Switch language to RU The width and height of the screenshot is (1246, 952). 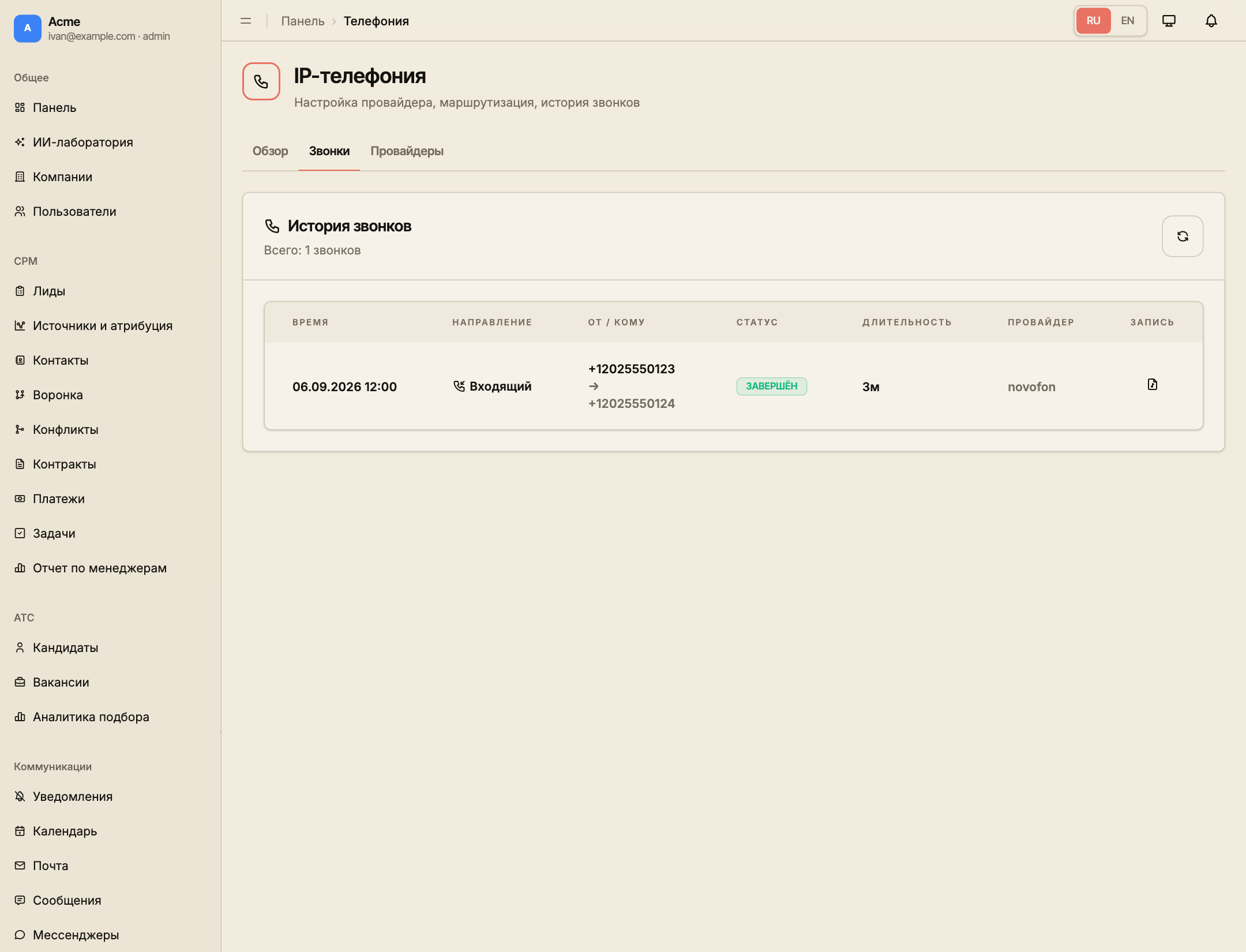tap(1093, 21)
